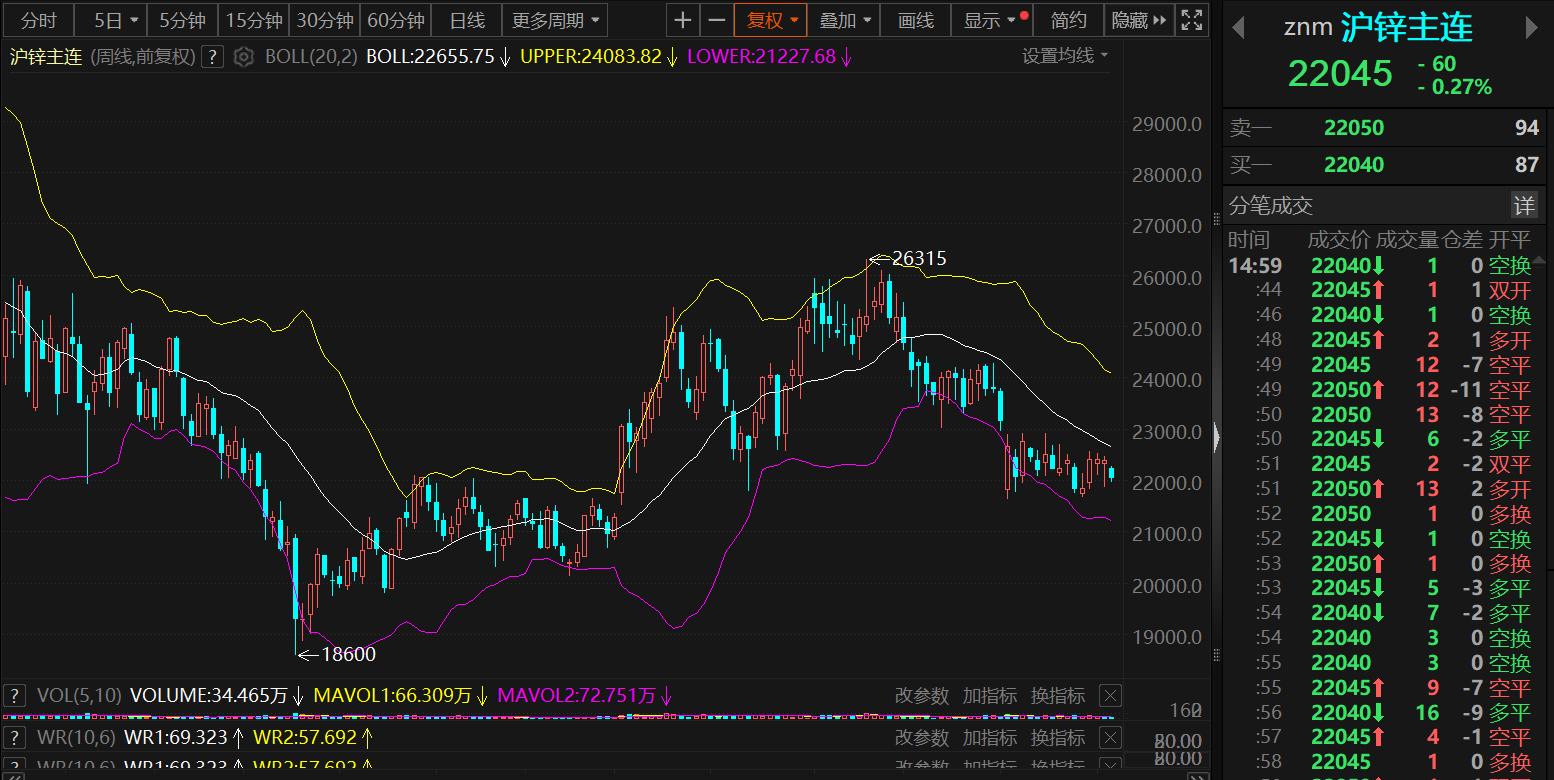
Task: Go to previous contract with left arrow
Action: pos(1238,28)
